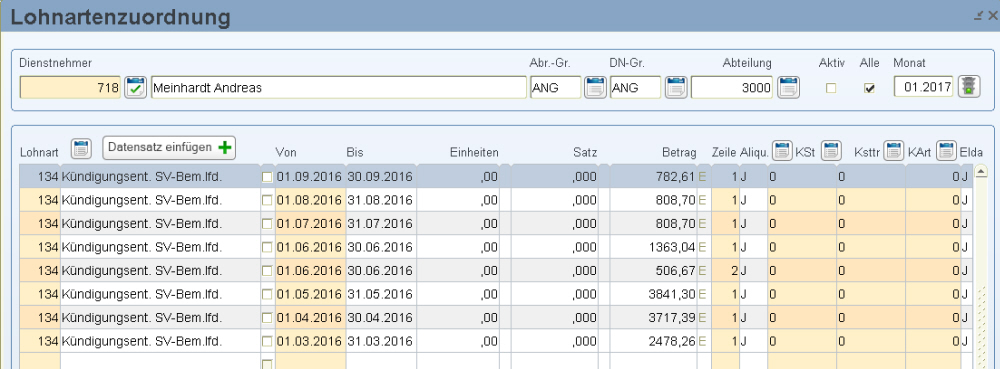1000x369 pixels.
Task: Click the vertical scrollbar of the table
Action: point(981,268)
